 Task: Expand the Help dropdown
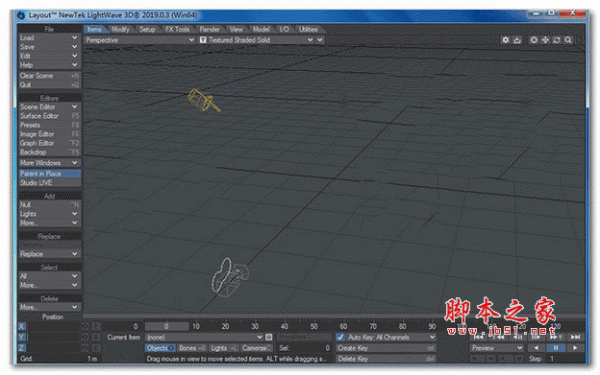(x=49, y=65)
